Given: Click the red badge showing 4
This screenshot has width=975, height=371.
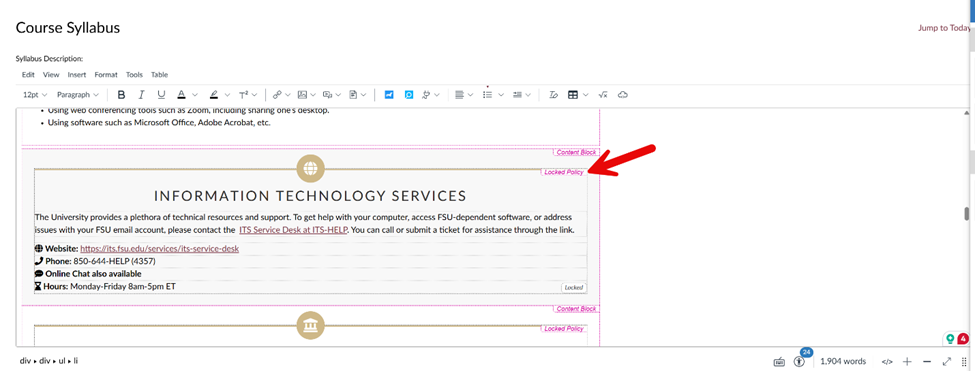Looking at the screenshot, I should pos(963,339).
